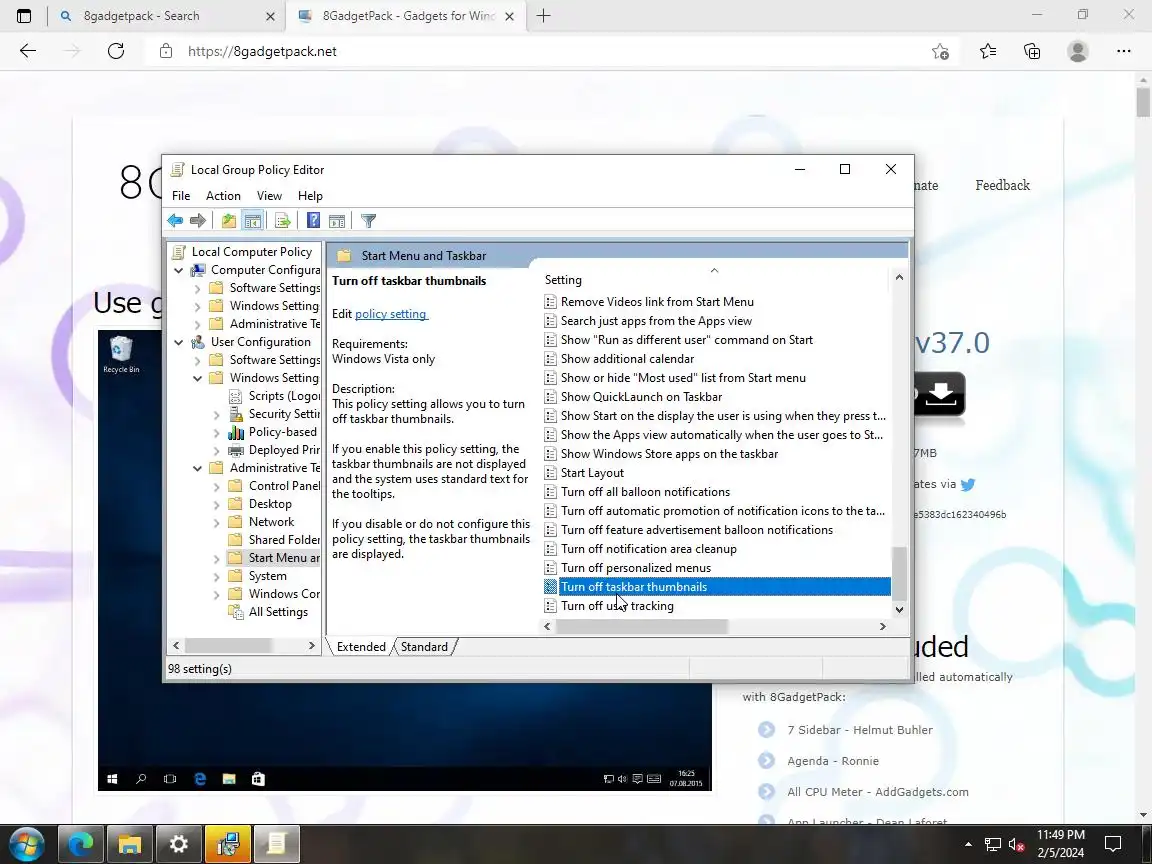Open the browser Settings and more menu
The image size is (1152, 864).
(1124, 51)
